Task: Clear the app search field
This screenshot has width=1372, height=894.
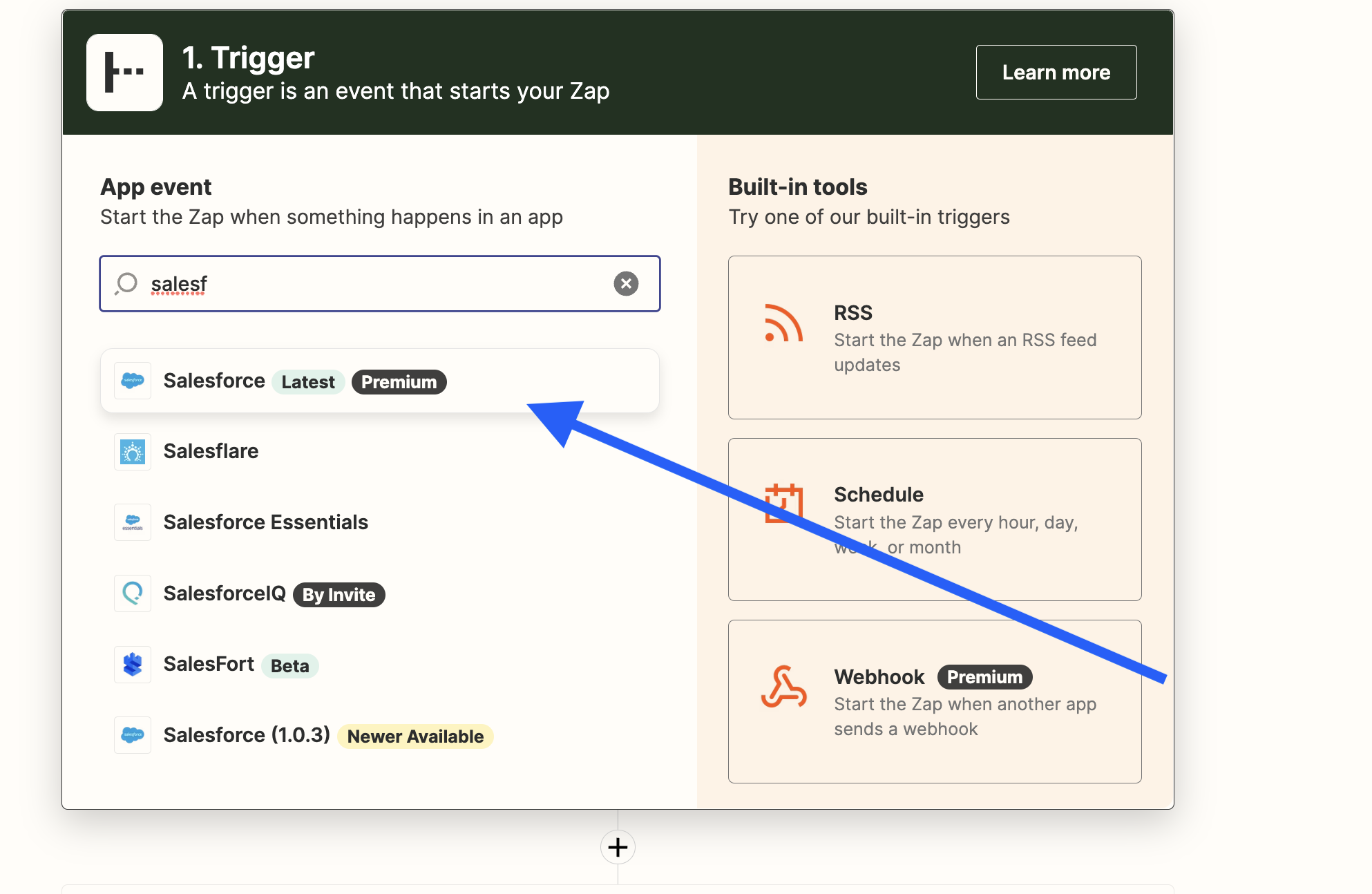Action: click(x=625, y=283)
